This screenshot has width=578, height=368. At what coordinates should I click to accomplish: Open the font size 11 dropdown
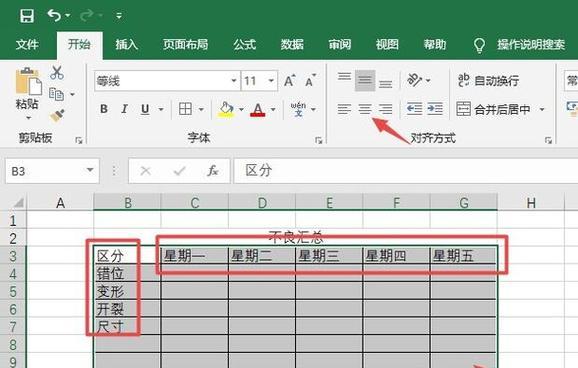click(271, 80)
